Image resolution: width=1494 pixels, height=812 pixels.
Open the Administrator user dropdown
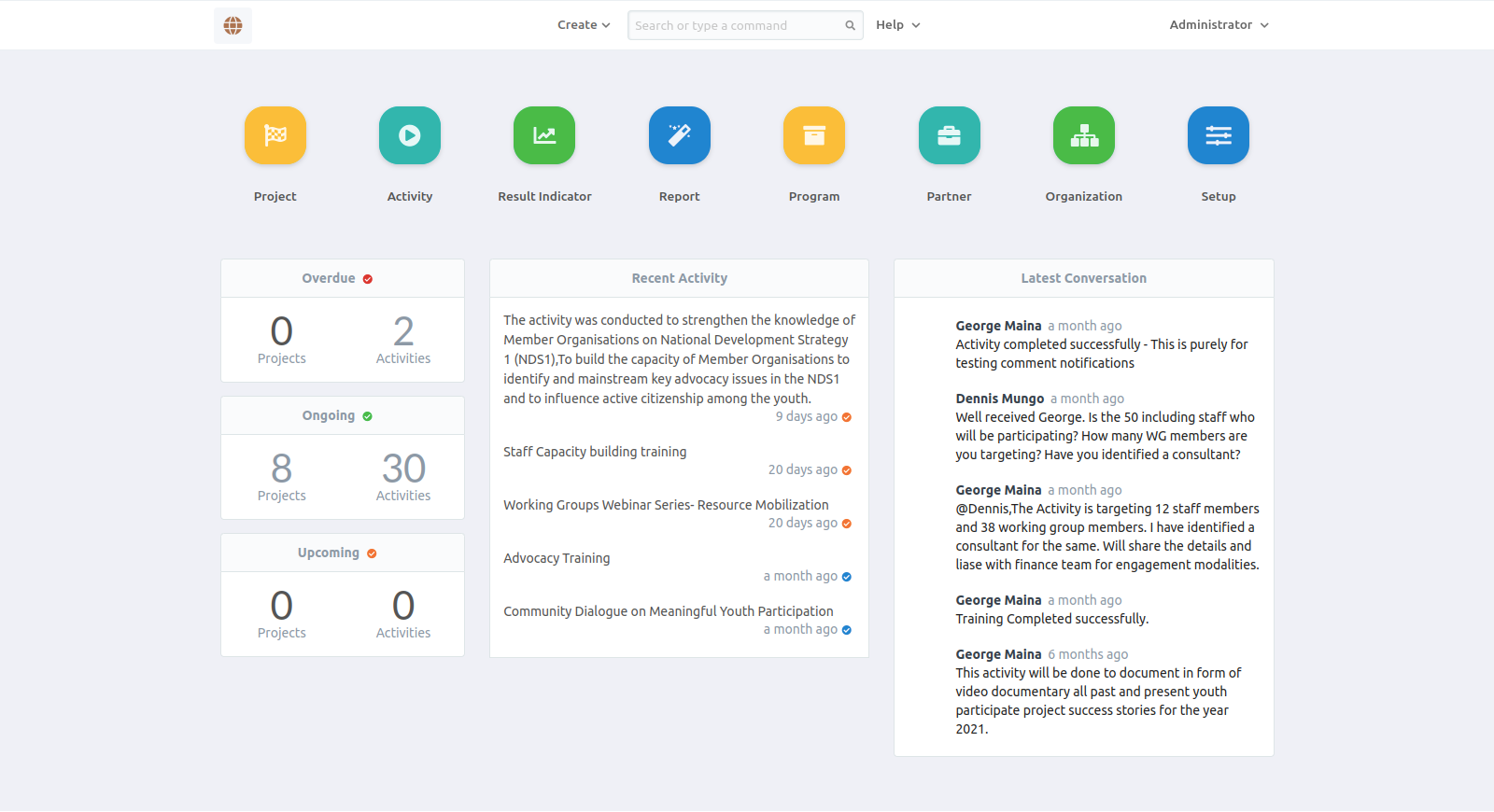1219,25
